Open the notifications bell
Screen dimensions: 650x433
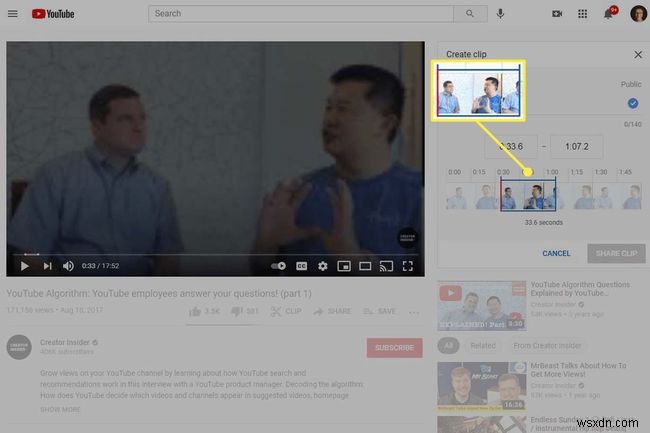(x=608, y=14)
